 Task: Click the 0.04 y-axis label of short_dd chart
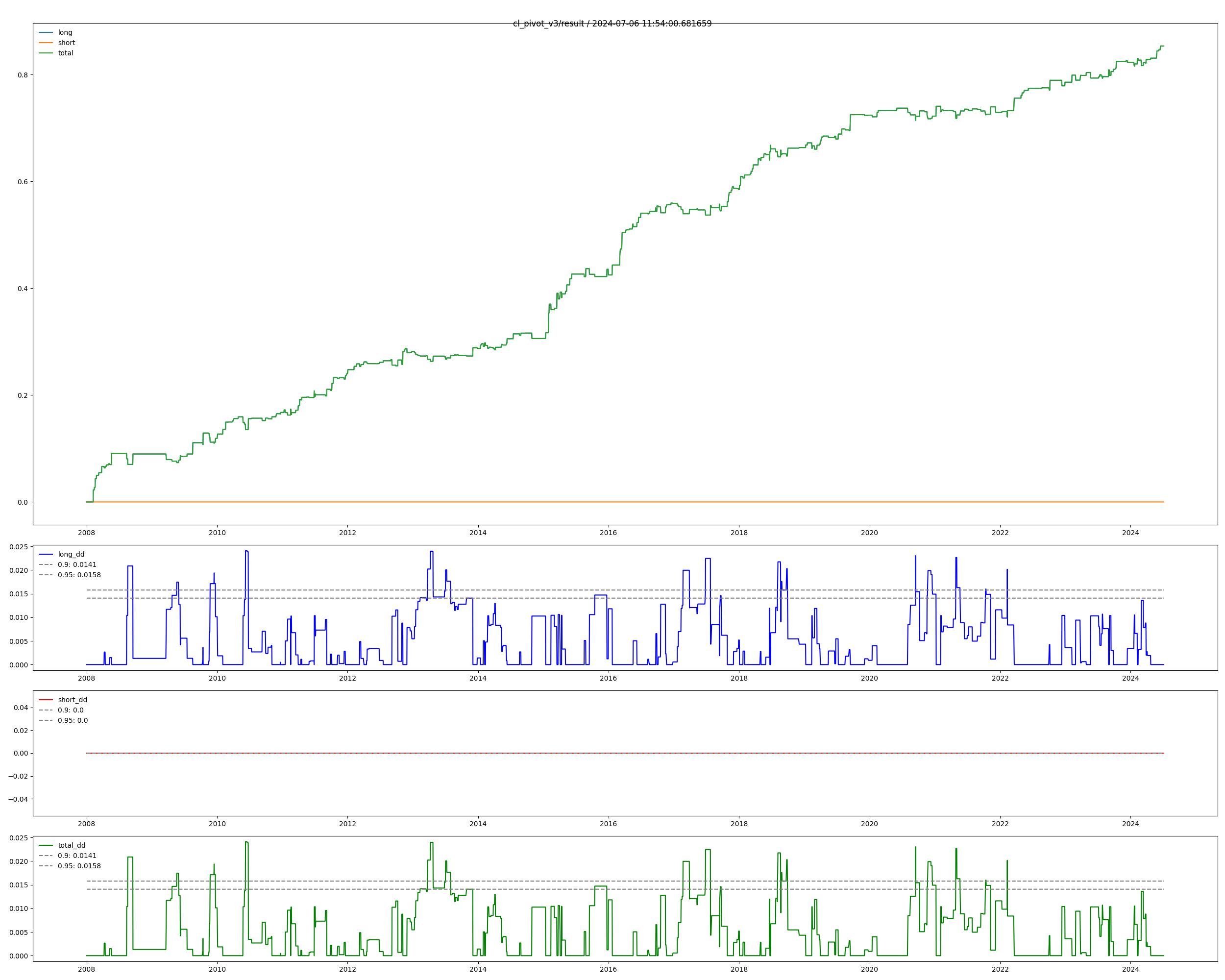[x=21, y=708]
